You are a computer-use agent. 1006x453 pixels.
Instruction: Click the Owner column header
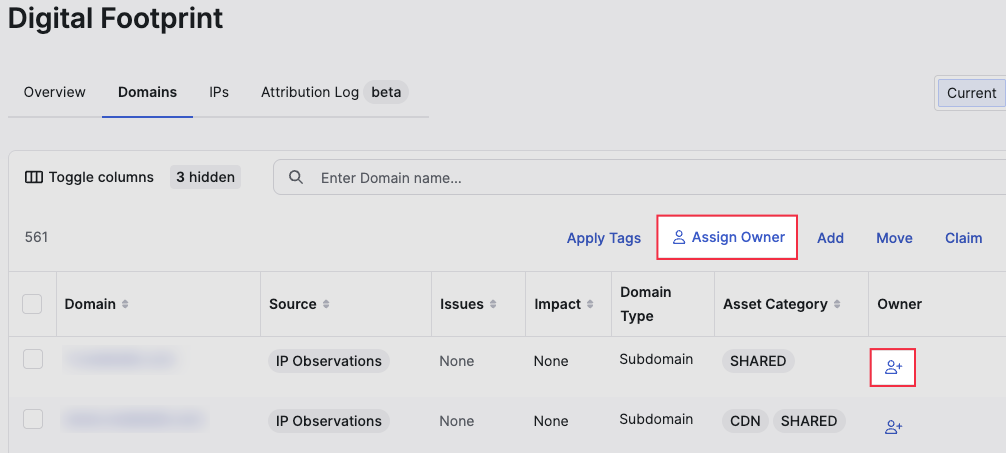(899, 304)
